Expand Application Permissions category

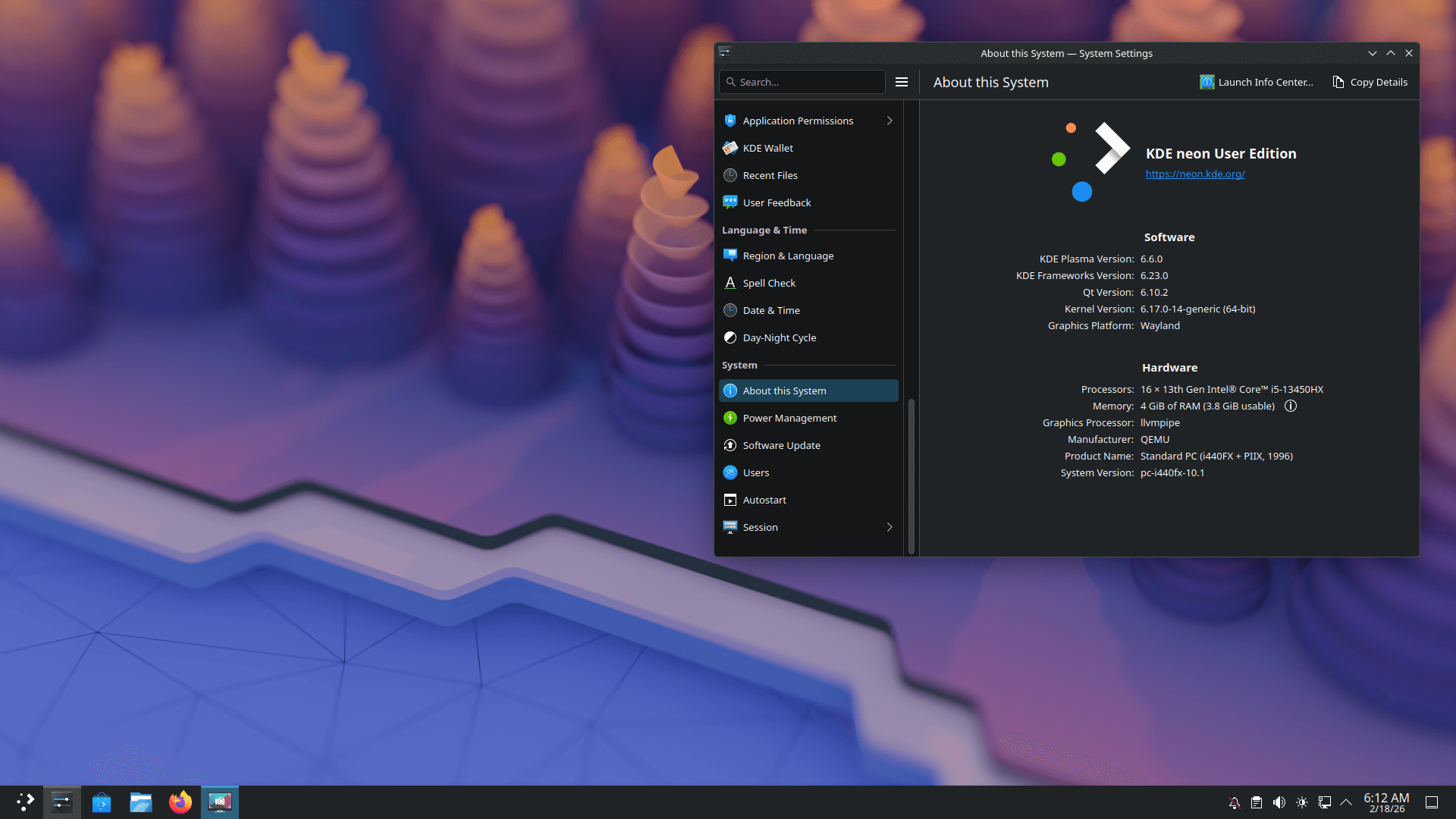(x=798, y=121)
